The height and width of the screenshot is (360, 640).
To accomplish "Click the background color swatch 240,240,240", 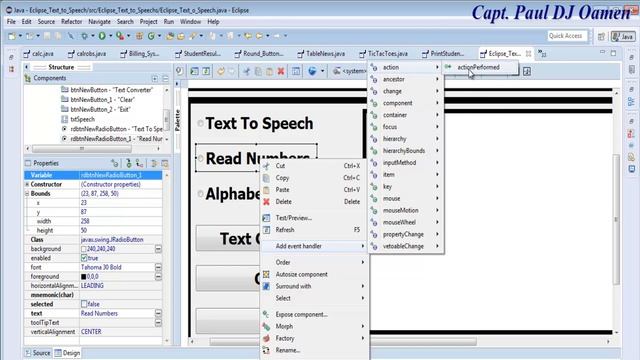I will [x=83, y=249].
